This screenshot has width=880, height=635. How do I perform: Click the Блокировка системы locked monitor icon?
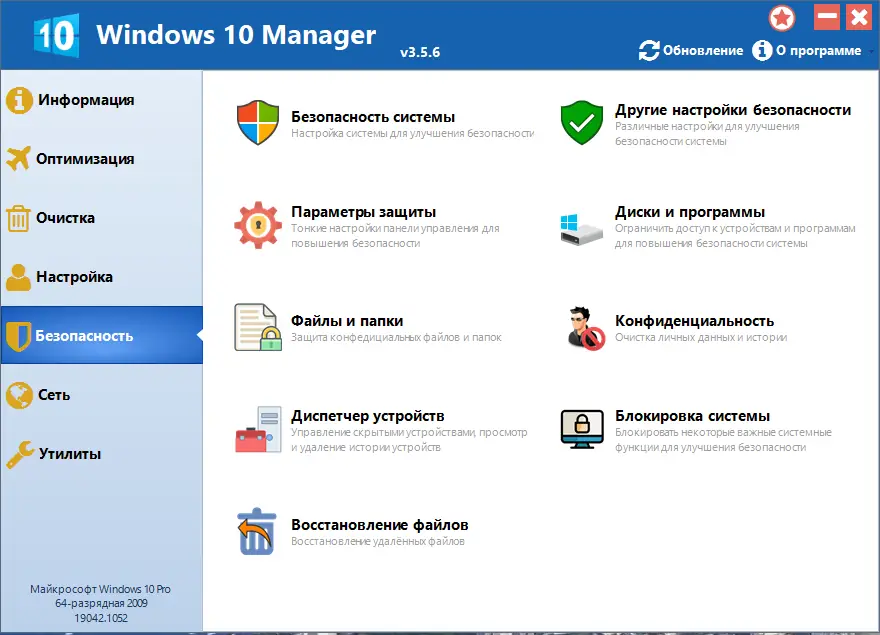[x=582, y=429]
